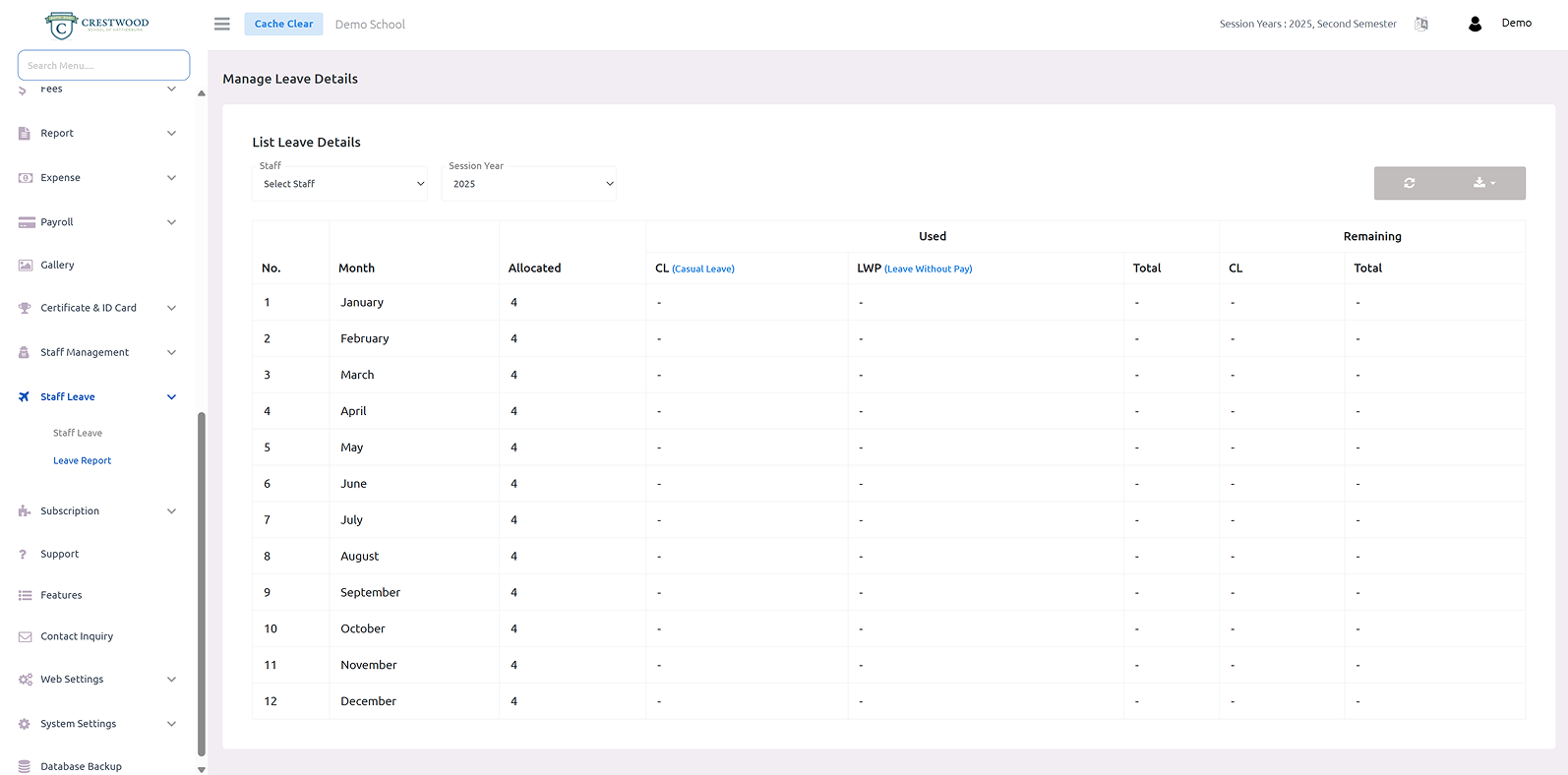Image resolution: width=1568 pixels, height=775 pixels.
Task: Click the Support question mark icon
Action: [x=24, y=555]
